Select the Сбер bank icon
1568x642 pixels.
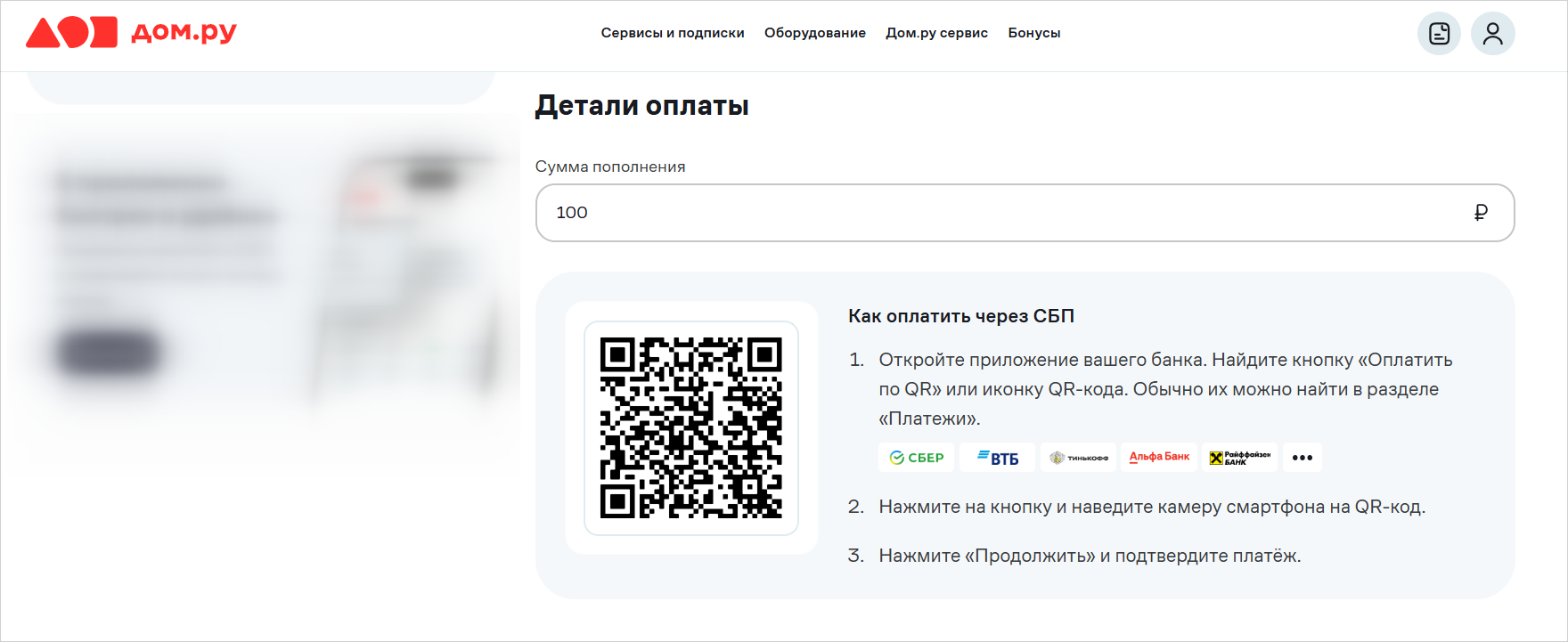[x=916, y=458]
